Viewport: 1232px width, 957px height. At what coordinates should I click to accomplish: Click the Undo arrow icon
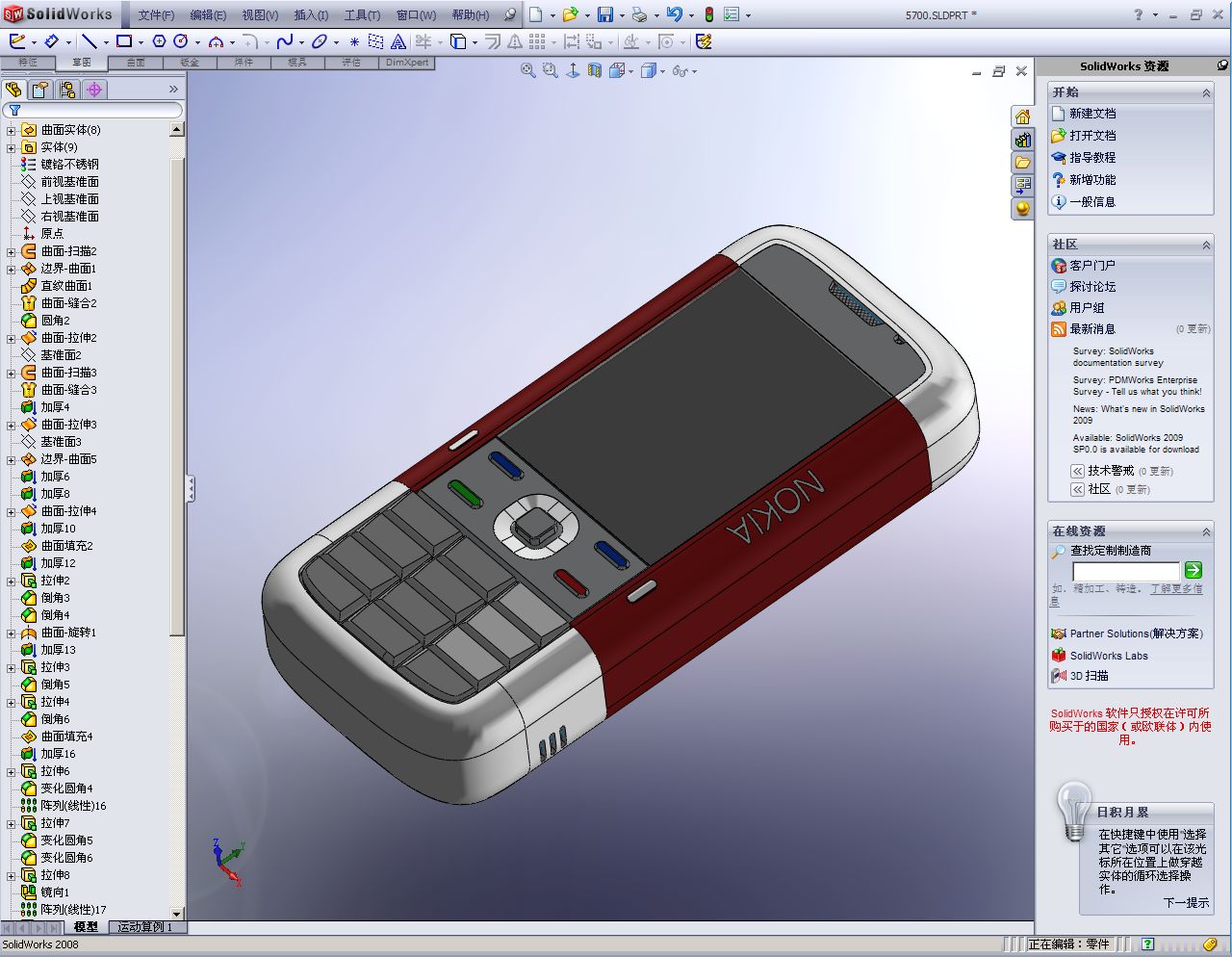[x=674, y=14]
